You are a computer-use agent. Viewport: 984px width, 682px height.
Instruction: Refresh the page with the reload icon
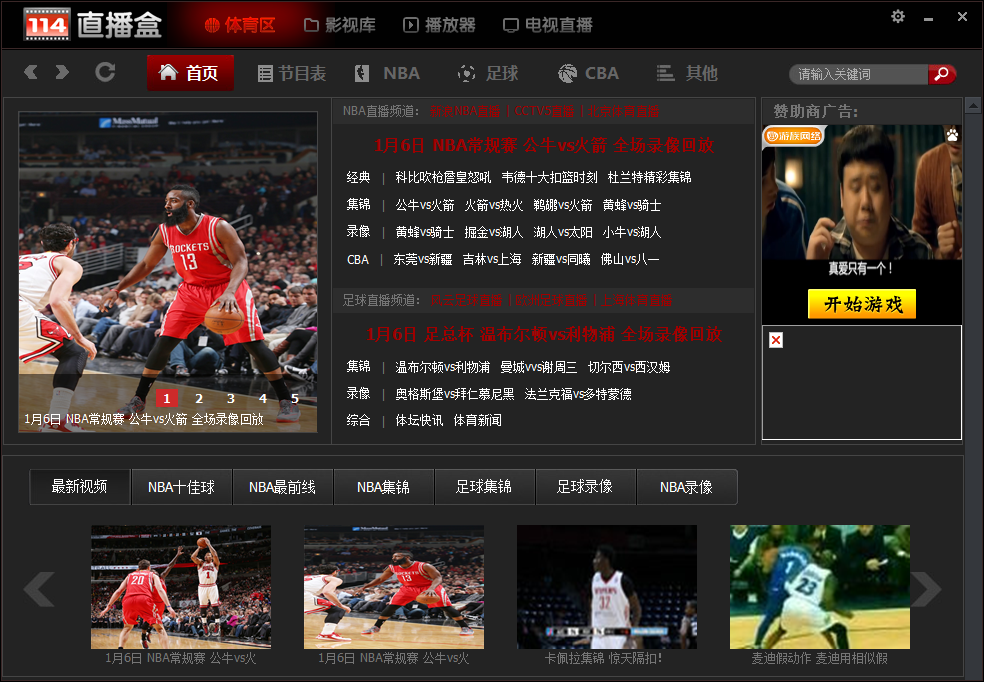click(105, 72)
